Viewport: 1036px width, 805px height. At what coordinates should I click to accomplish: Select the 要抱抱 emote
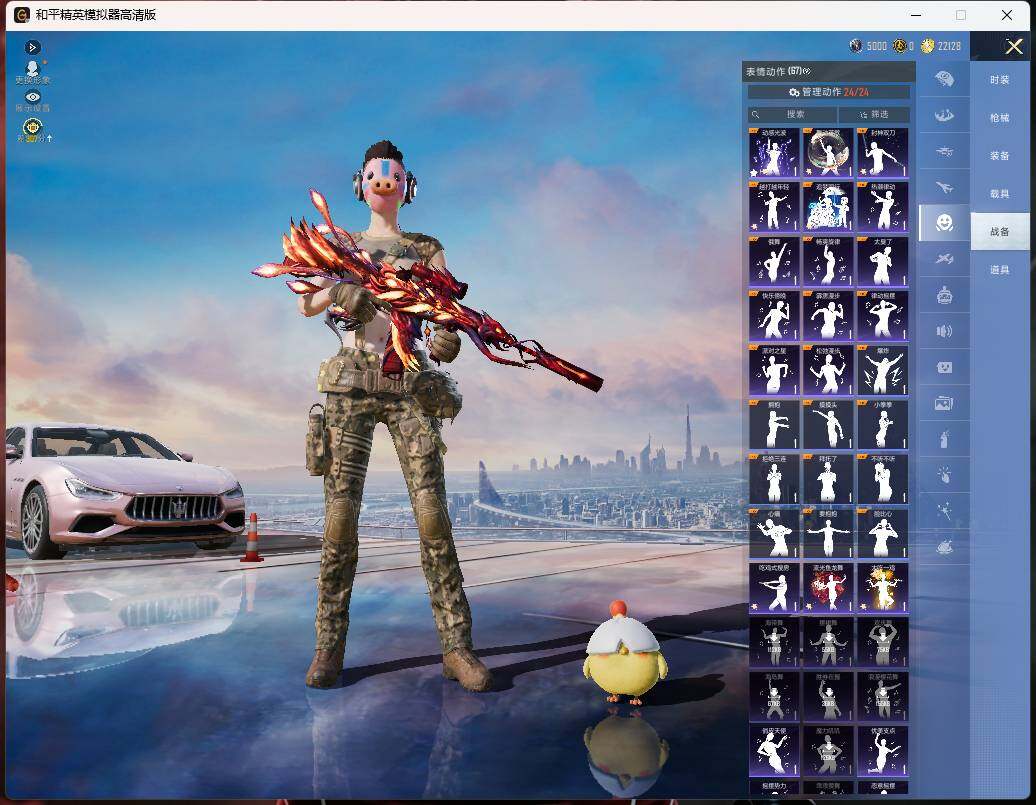tap(828, 533)
